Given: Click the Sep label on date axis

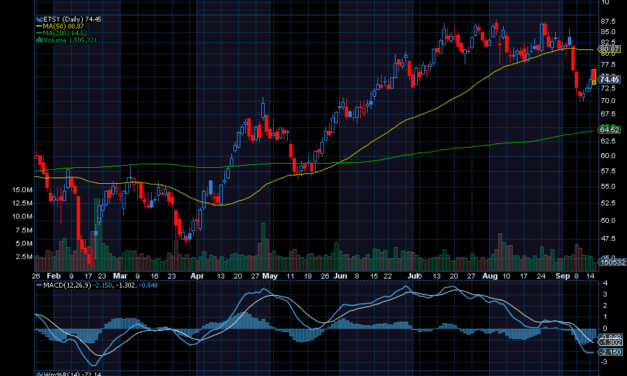Looking at the screenshot, I should (563, 276).
